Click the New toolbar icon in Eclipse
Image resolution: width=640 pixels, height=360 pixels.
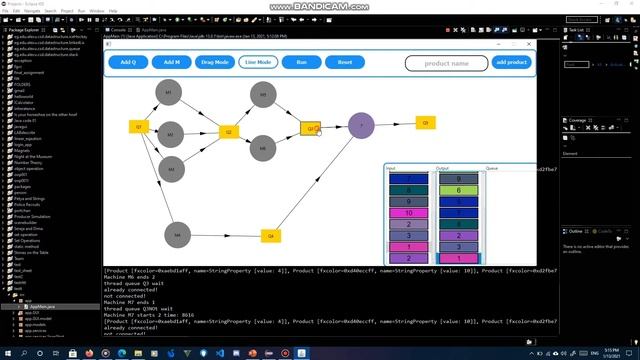[x=6, y=20]
